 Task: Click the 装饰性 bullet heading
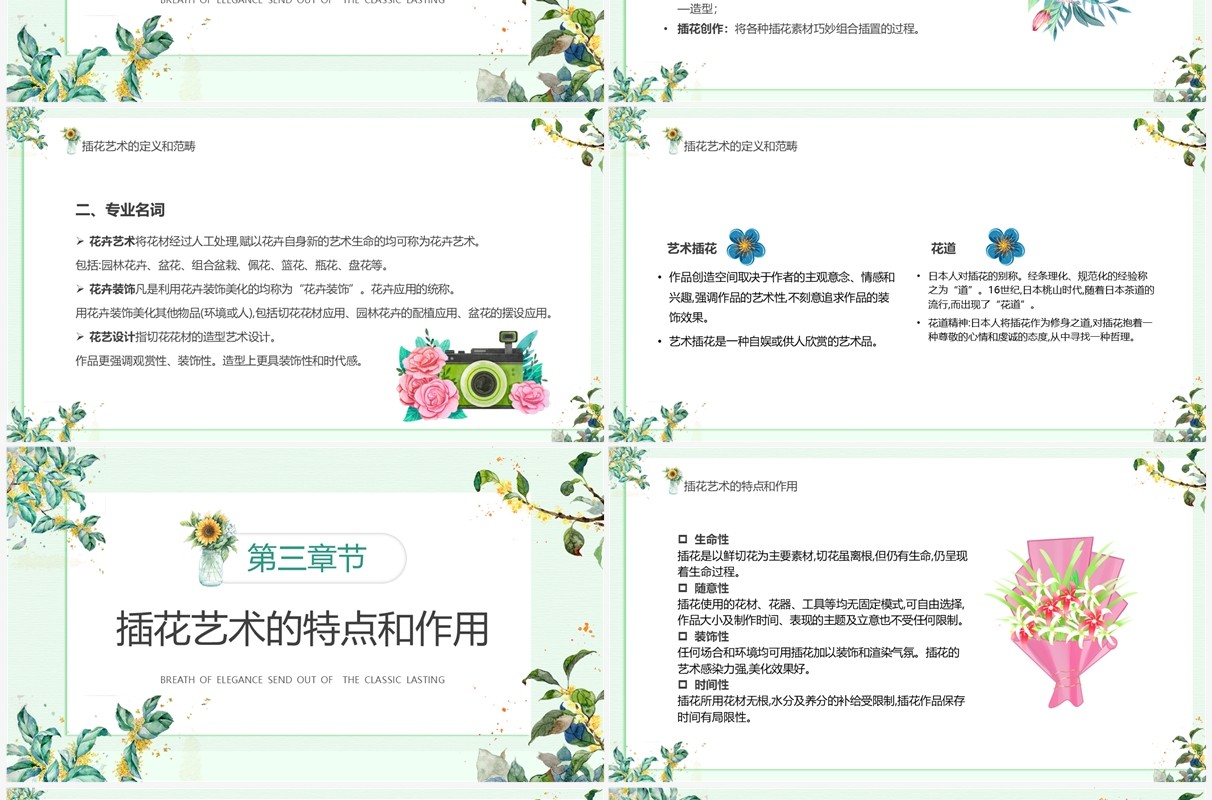704,636
